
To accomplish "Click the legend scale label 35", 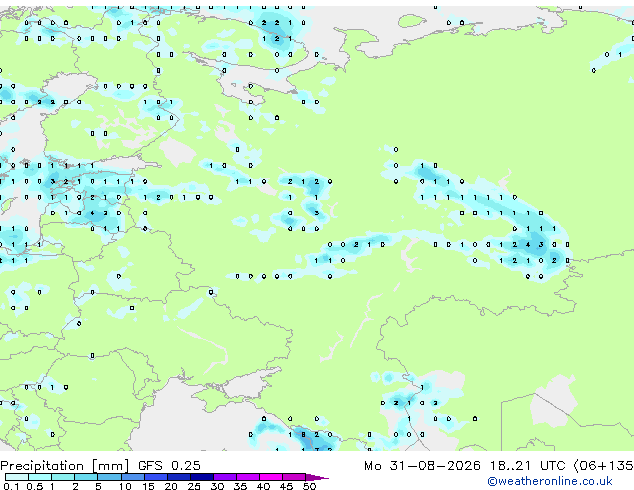I will [240, 486].
